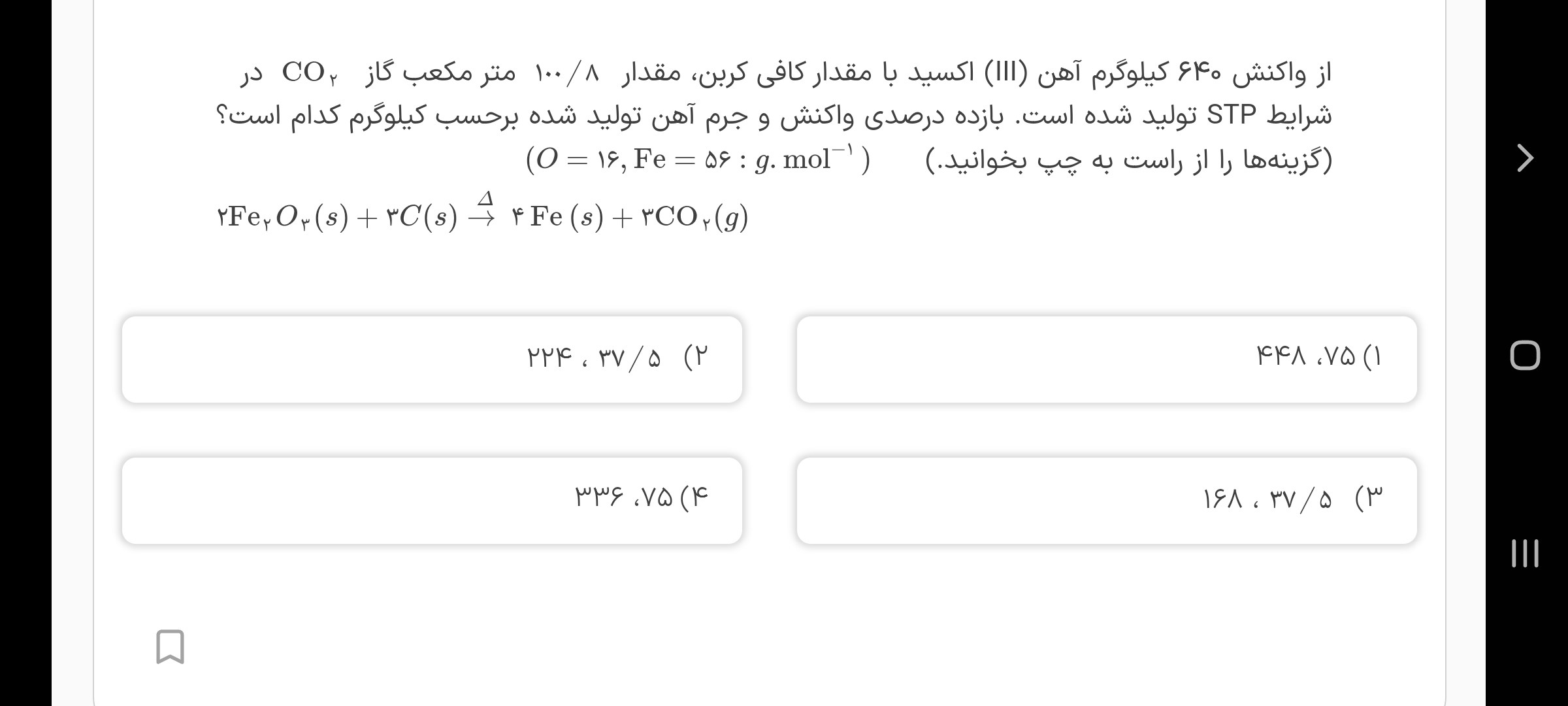Image resolution: width=1568 pixels, height=706 pixels.
Task: Open recent apps with three-bar icon
Action: 1525,553
